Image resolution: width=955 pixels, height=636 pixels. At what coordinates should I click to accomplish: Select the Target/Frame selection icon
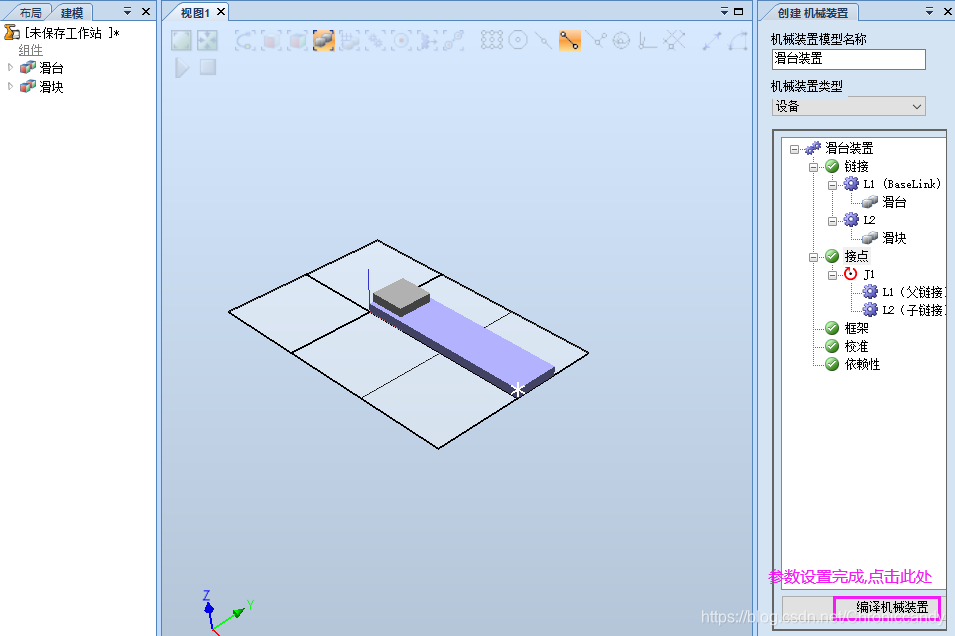click(401, 41)
